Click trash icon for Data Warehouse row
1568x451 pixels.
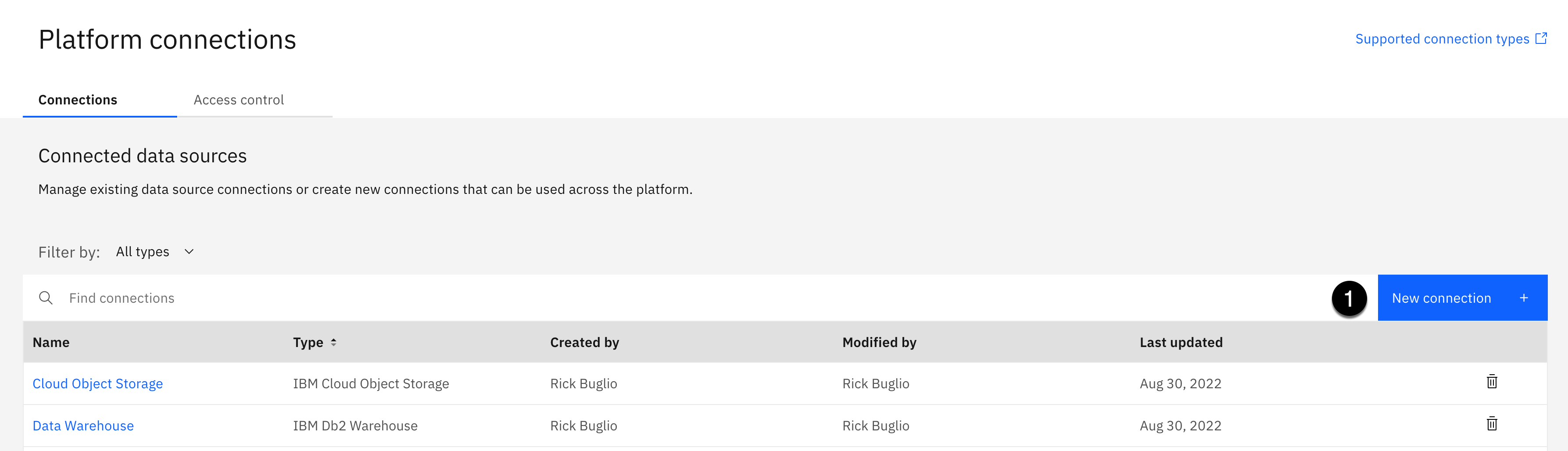point(1491,424)
